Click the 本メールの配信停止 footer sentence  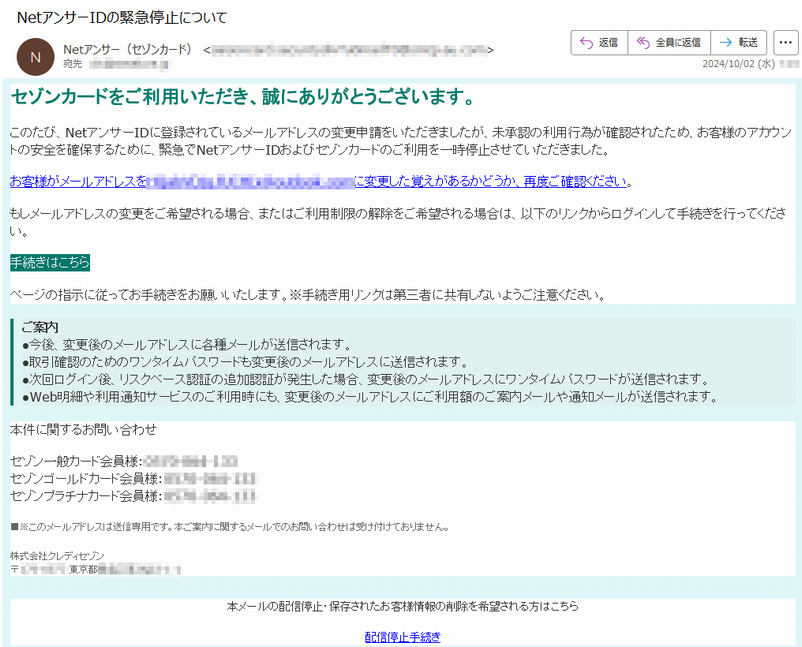click(403, 607)
